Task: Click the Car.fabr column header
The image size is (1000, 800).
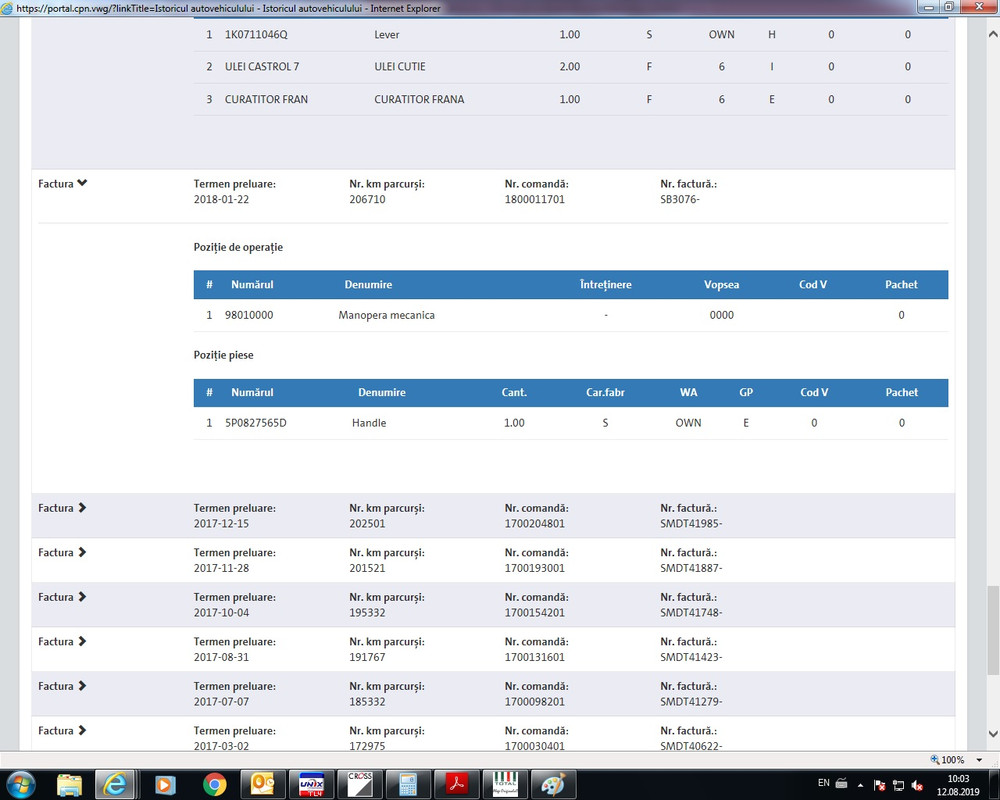Action: 605,392
